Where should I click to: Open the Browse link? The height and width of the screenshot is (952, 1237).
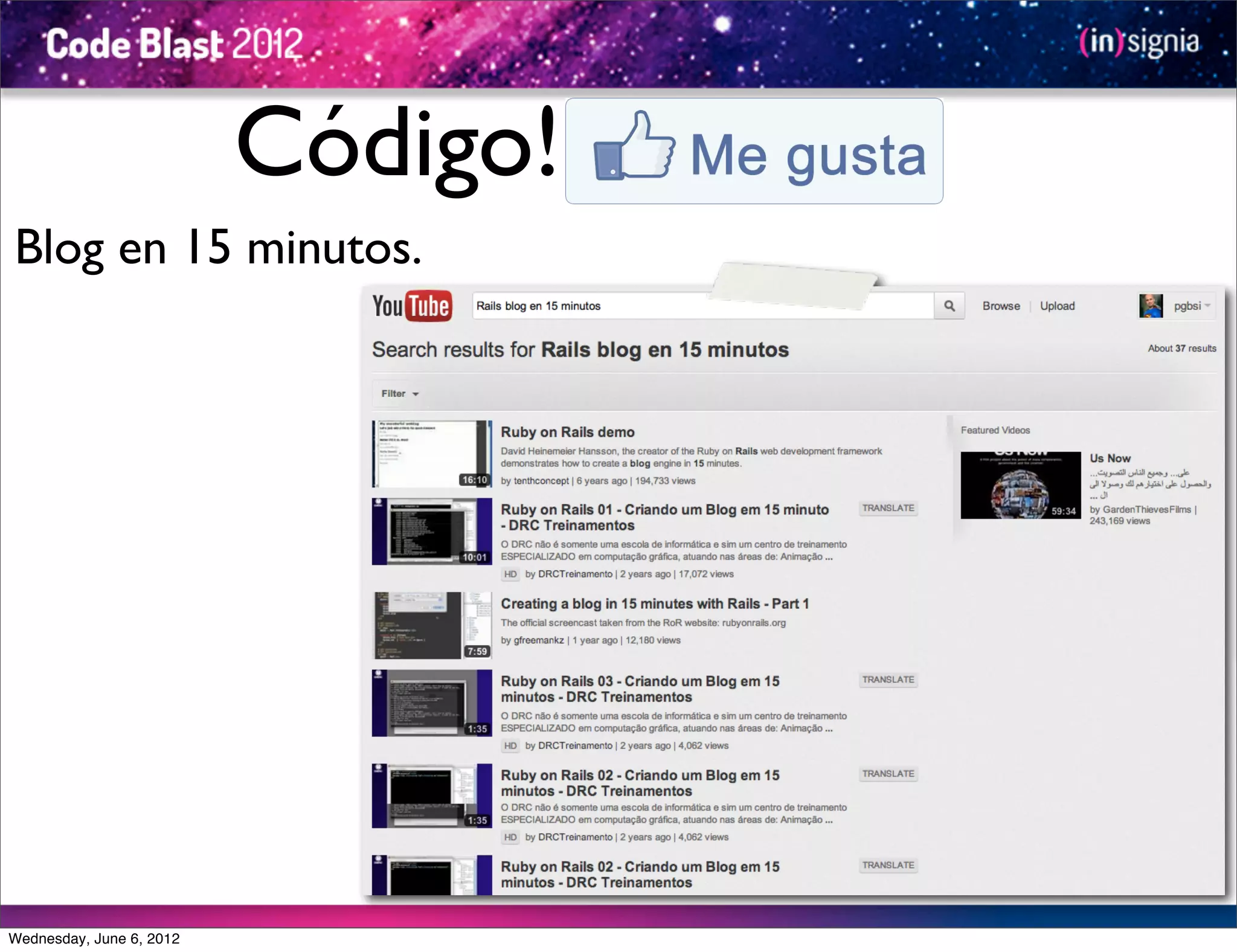pyautogui.click(x=1001, y=306)
